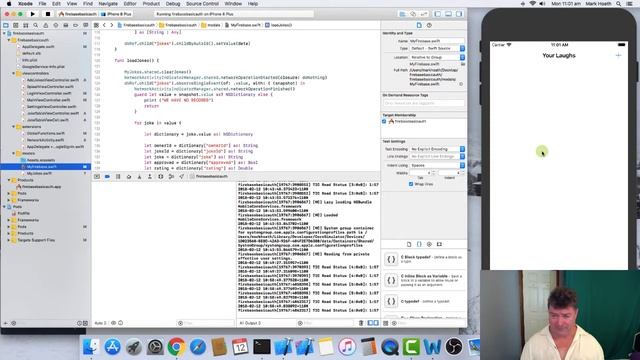This screenshot has width=640, height=360.
Task: Select the Standard editor button
Action: tap(402, 14)
